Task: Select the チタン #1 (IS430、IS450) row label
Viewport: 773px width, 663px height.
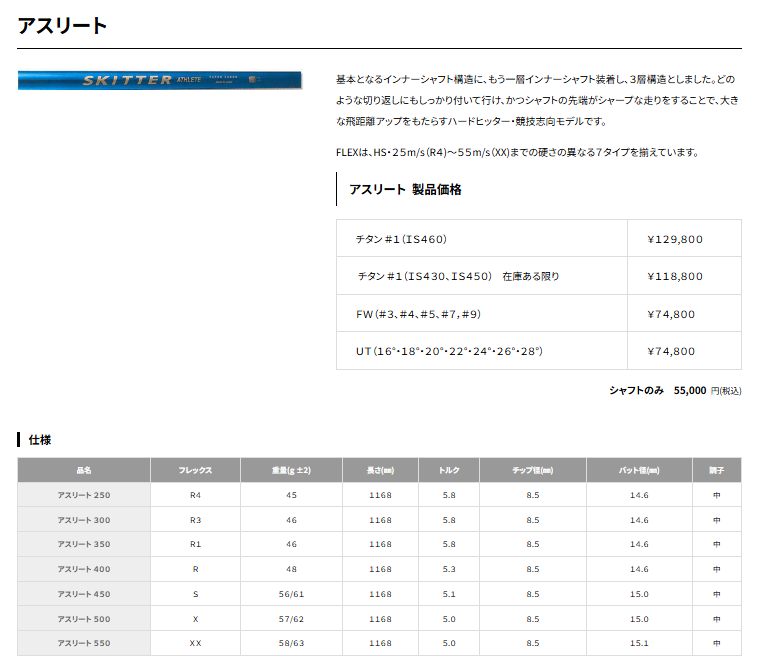Action: coord(458,276)
